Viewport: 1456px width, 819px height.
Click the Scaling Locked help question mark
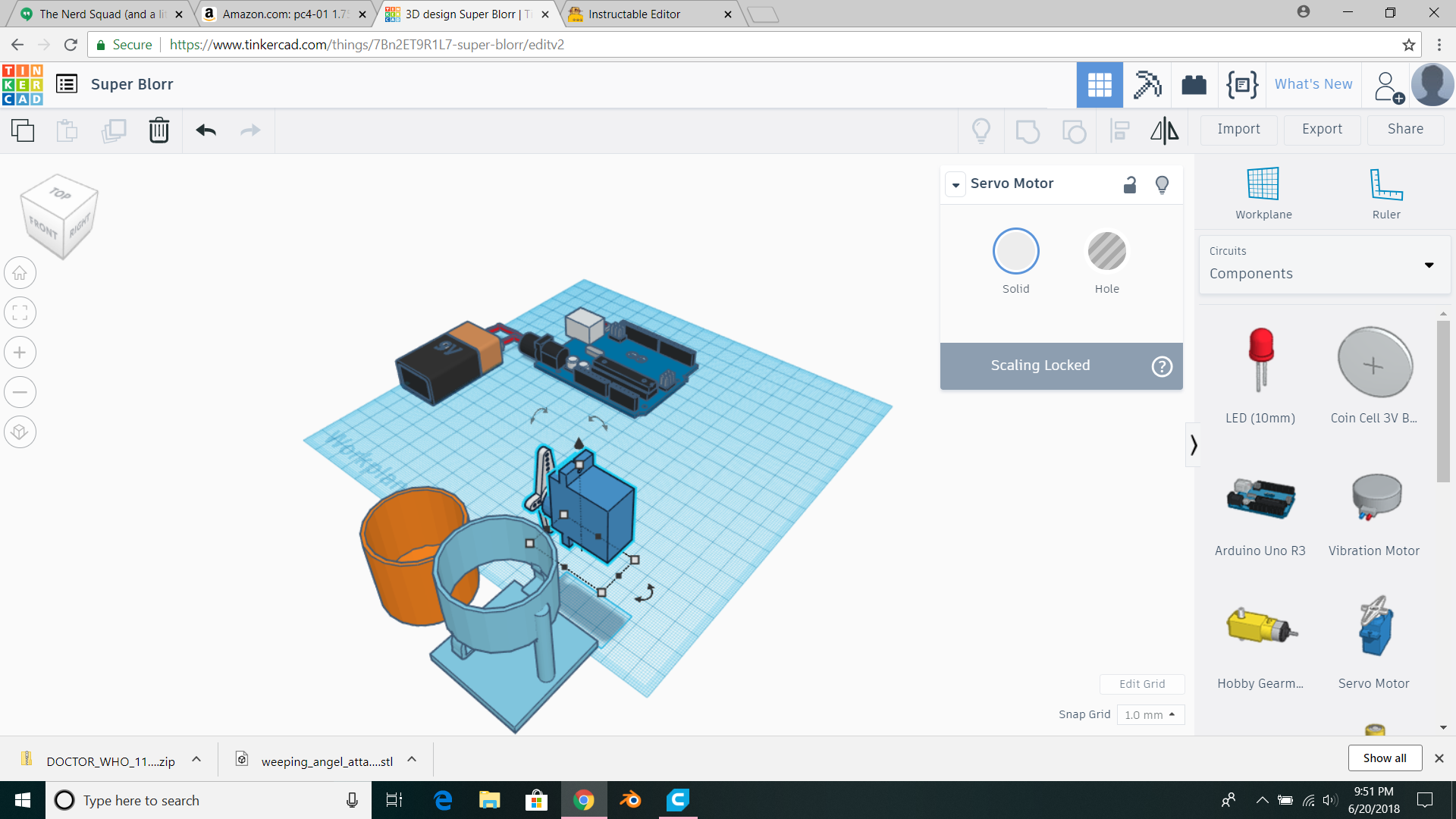[x=1162, y=366]
